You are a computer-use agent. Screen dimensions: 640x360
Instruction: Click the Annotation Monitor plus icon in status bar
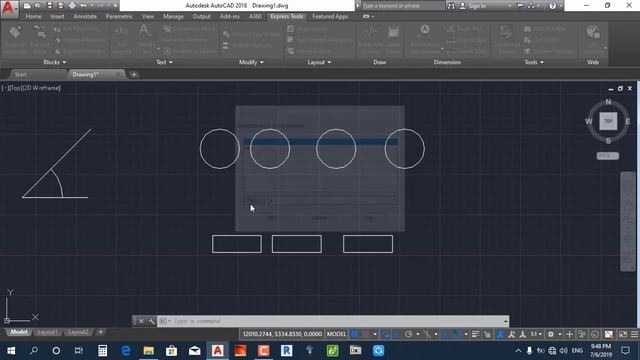(569, 334)
